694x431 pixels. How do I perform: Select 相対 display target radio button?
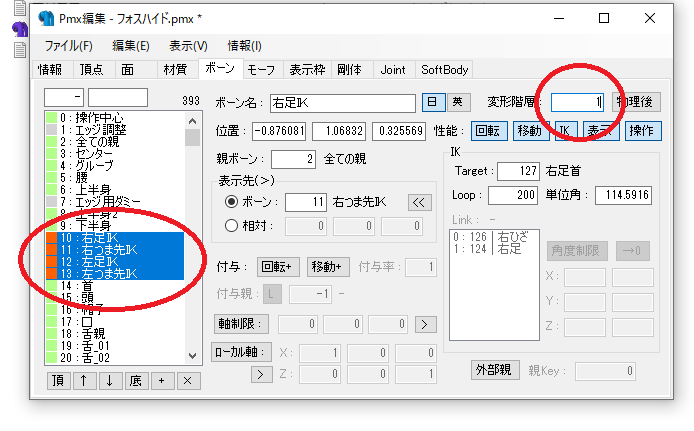pos(231,226)
